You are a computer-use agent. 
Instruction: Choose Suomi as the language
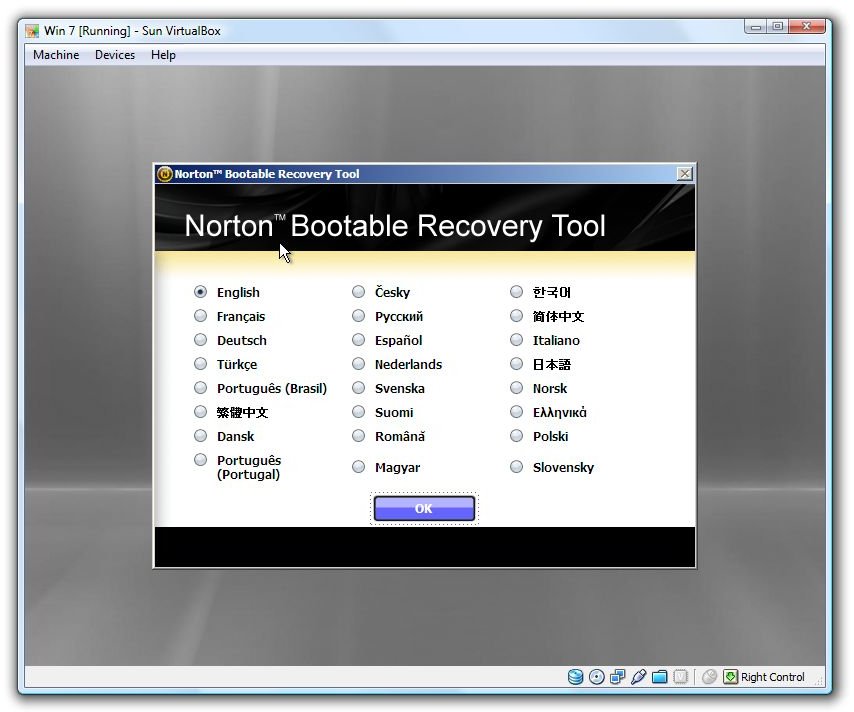[x=358, y=412]
